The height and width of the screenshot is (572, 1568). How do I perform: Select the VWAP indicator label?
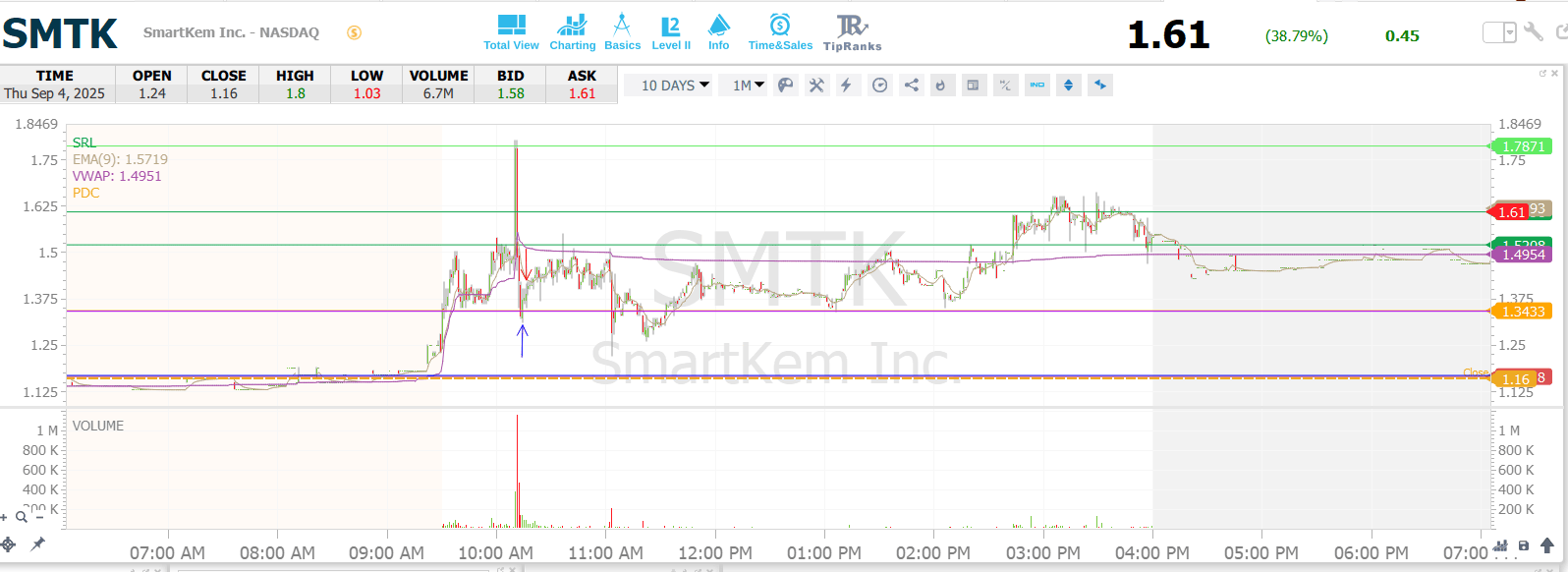(117, 176)
